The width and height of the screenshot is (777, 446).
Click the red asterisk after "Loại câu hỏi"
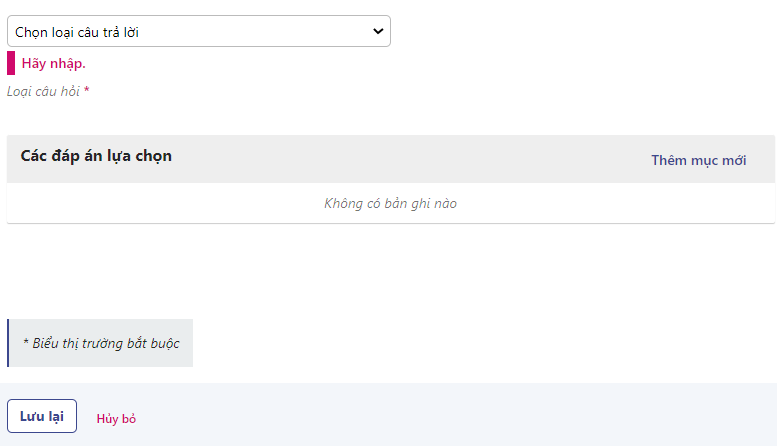click(x=87, y=91)
